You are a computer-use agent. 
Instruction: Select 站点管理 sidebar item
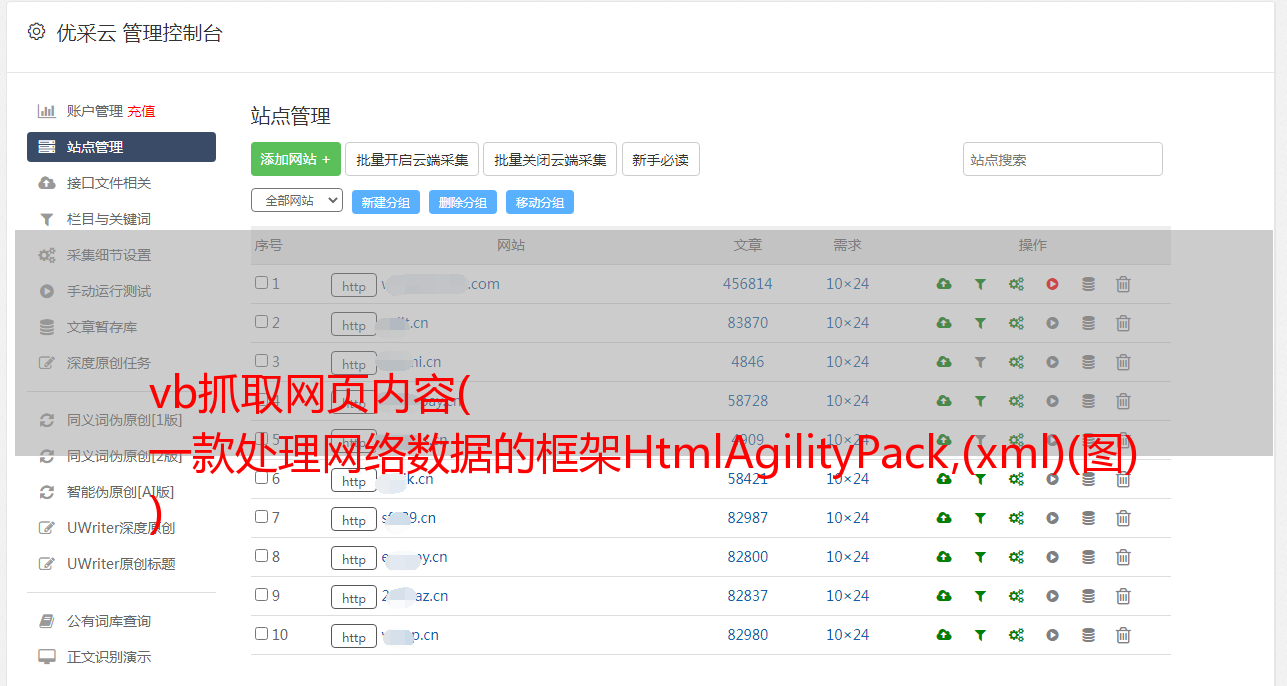[x=121, y=147]
